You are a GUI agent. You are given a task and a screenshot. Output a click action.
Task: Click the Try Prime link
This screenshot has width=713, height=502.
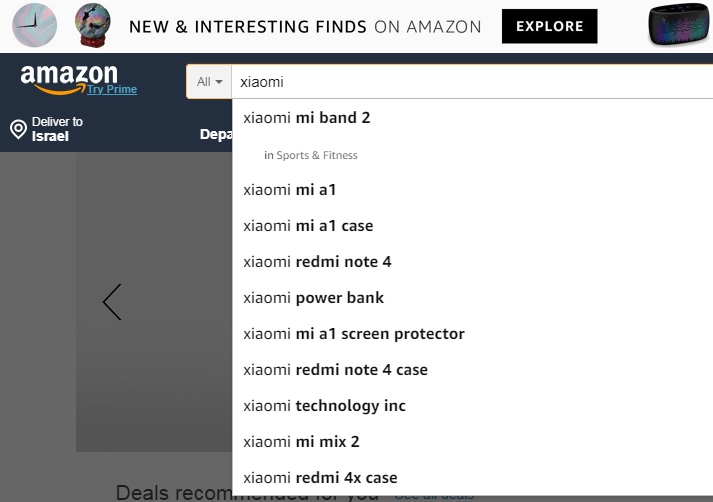coord(112,90)
